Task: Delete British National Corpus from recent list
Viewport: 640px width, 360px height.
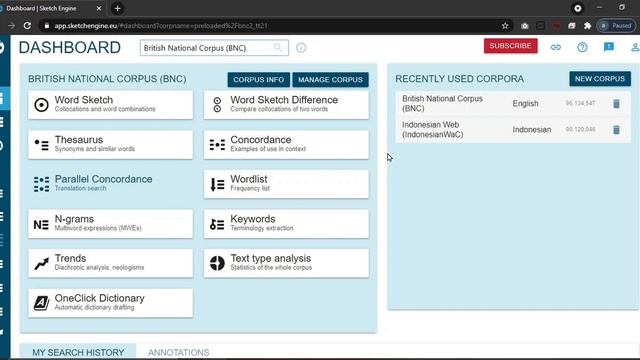Action: pos(616,104)
